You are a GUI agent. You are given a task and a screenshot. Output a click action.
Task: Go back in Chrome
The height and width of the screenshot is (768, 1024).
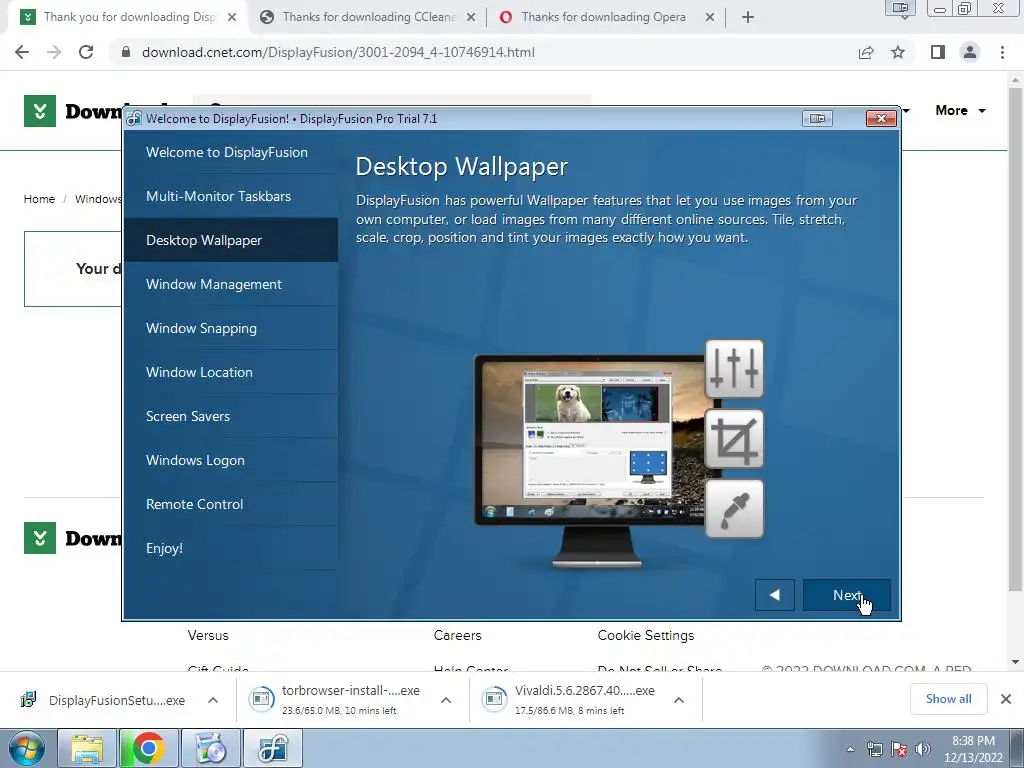pyautogui.click(x=22, y=52)
